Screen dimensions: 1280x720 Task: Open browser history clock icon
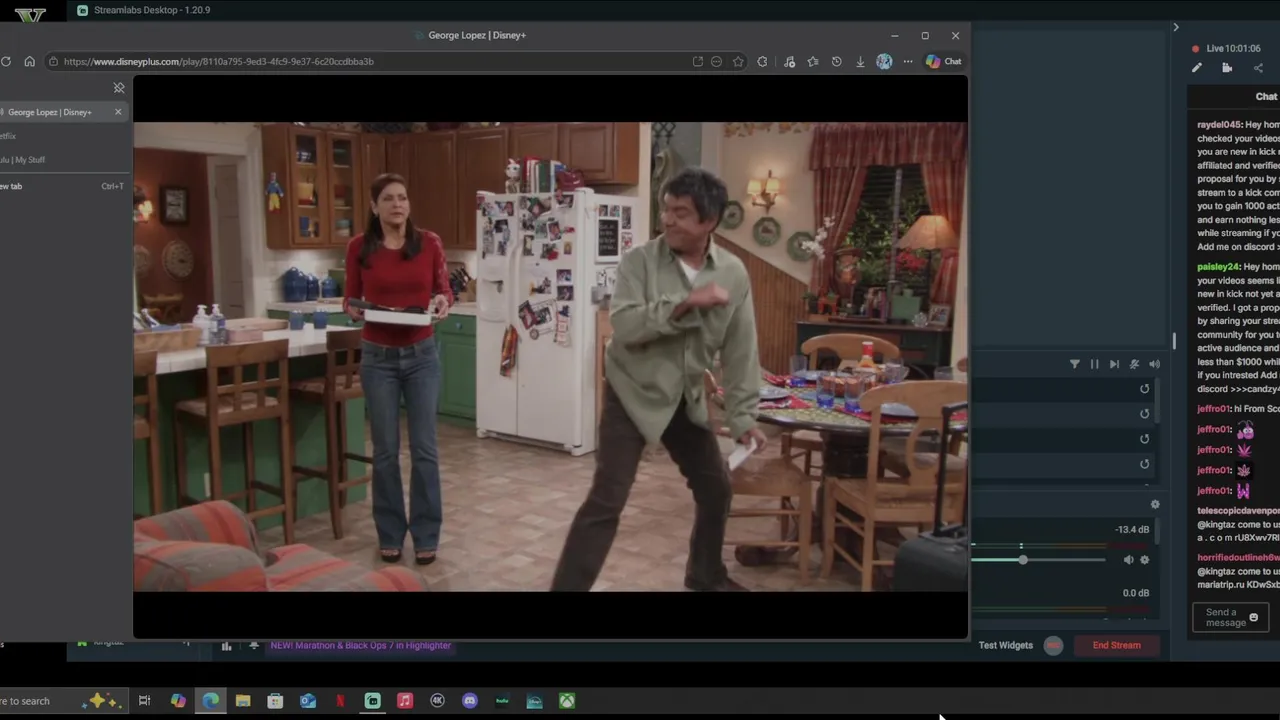pyautogui.click(x=836, y=61)
